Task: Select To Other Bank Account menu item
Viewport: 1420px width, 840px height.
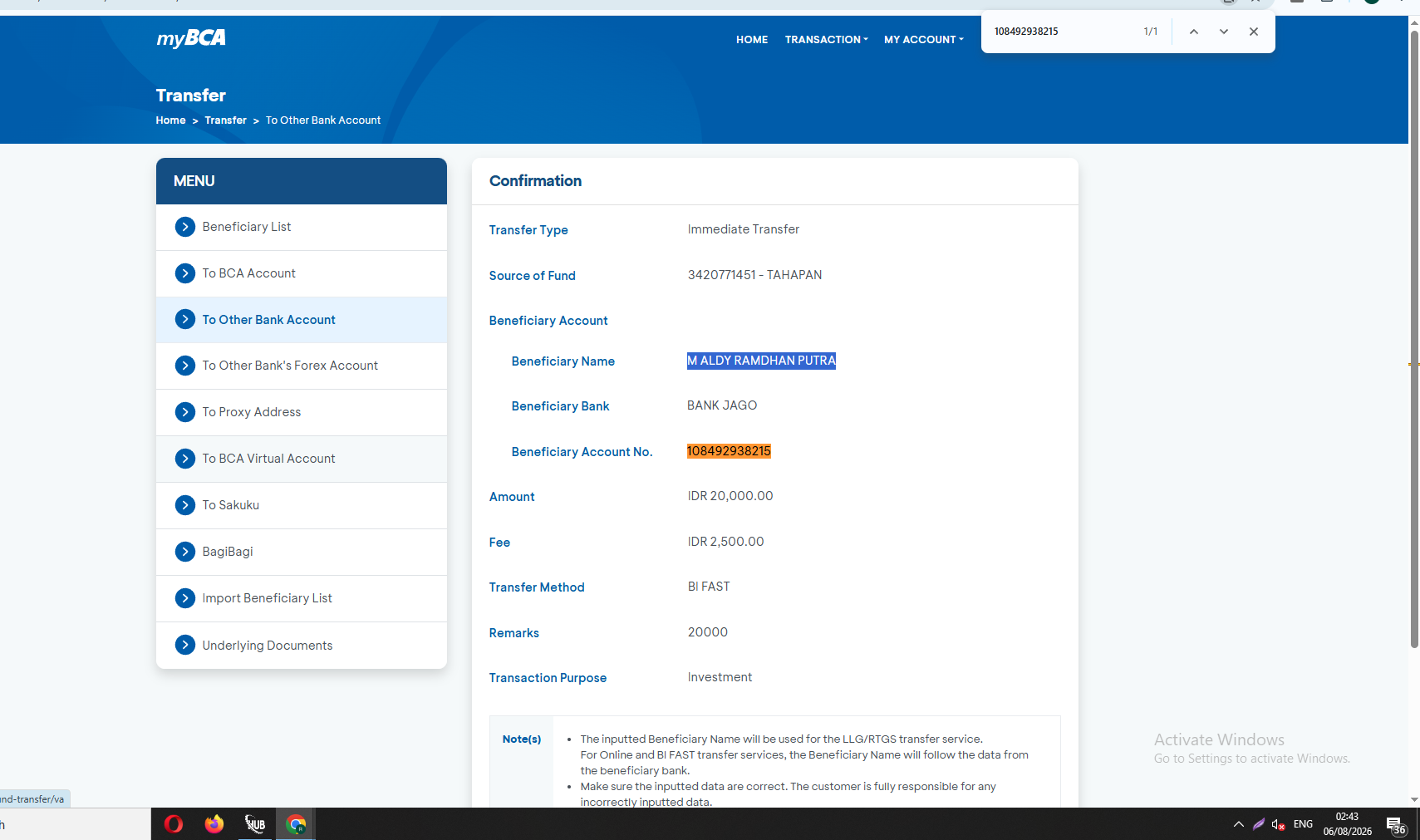Action: point(302,320)
